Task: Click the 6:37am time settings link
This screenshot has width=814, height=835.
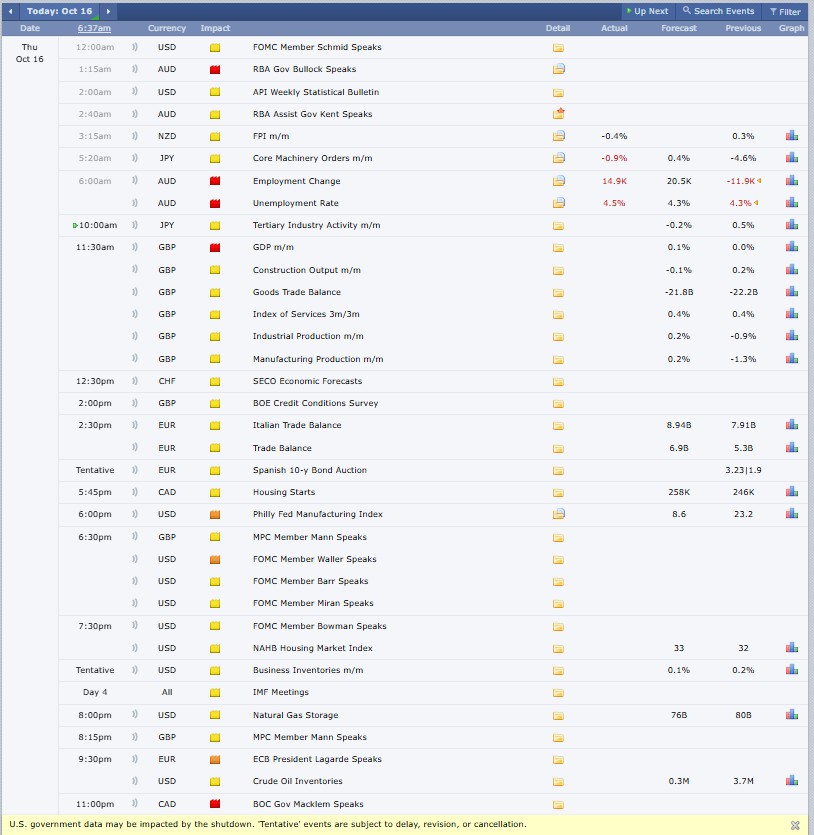Action: (94, 28)
